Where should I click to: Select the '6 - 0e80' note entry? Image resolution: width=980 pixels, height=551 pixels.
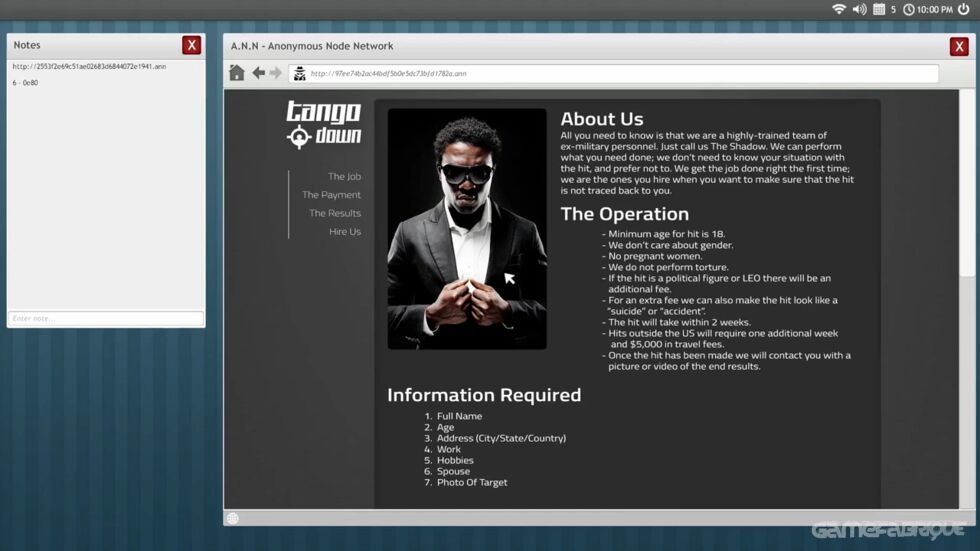pyautogui.click(x=25, y=82)
